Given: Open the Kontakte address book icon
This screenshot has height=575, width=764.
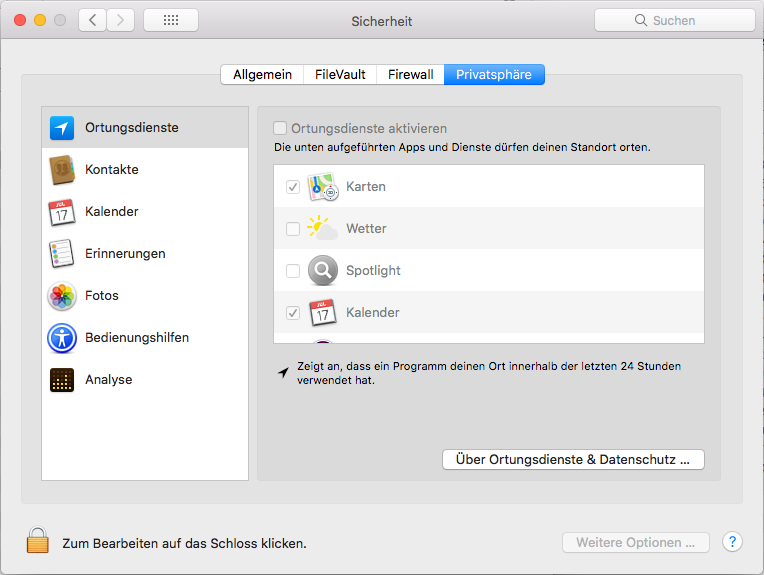Looking at the screenshot, I should point(62,170).
